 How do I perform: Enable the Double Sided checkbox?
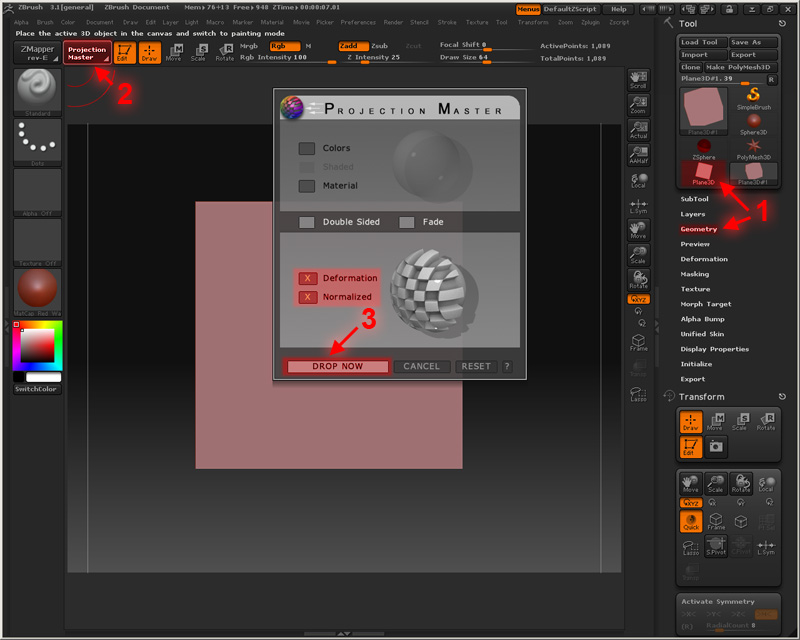pos(307,222)
